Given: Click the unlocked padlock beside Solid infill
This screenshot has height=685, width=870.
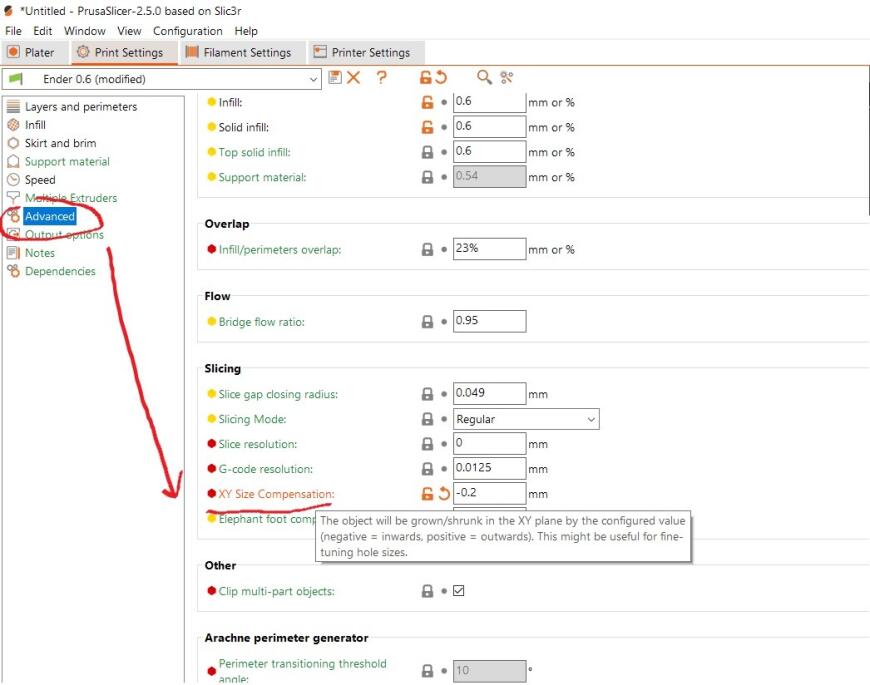Looking at the screenshot, I should pos(427,127).
